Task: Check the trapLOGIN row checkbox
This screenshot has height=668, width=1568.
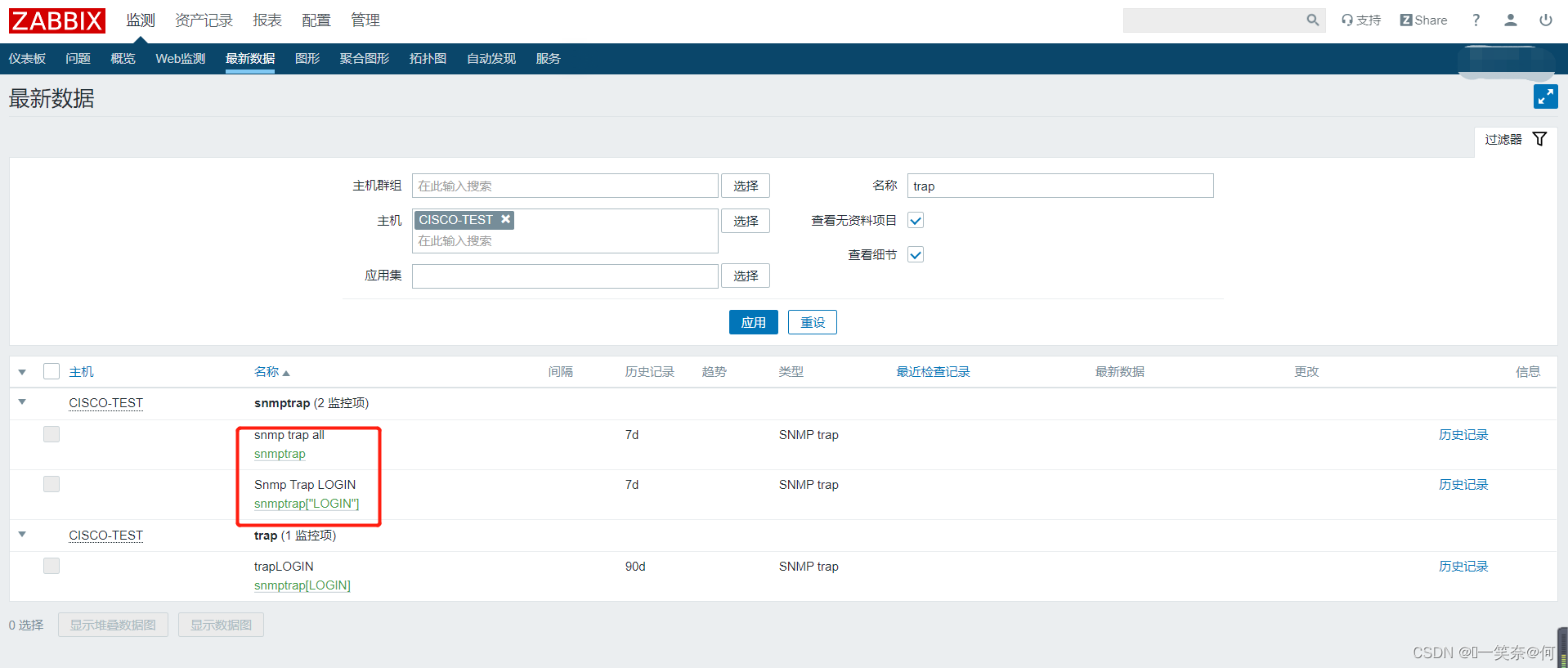Action: 52,566
